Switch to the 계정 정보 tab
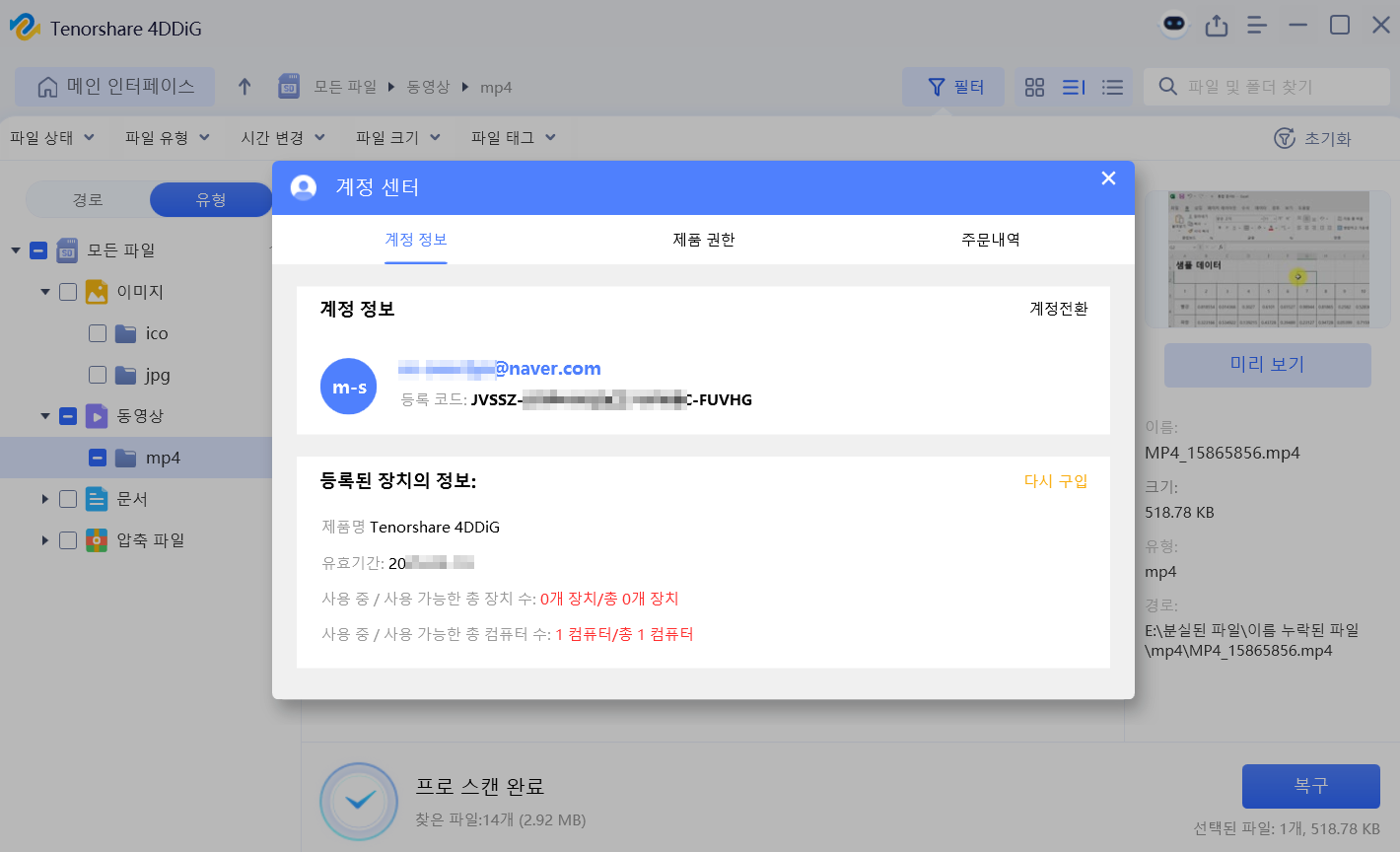The width and height of the screenshot is (1400, 852). (x=416, y=240)
